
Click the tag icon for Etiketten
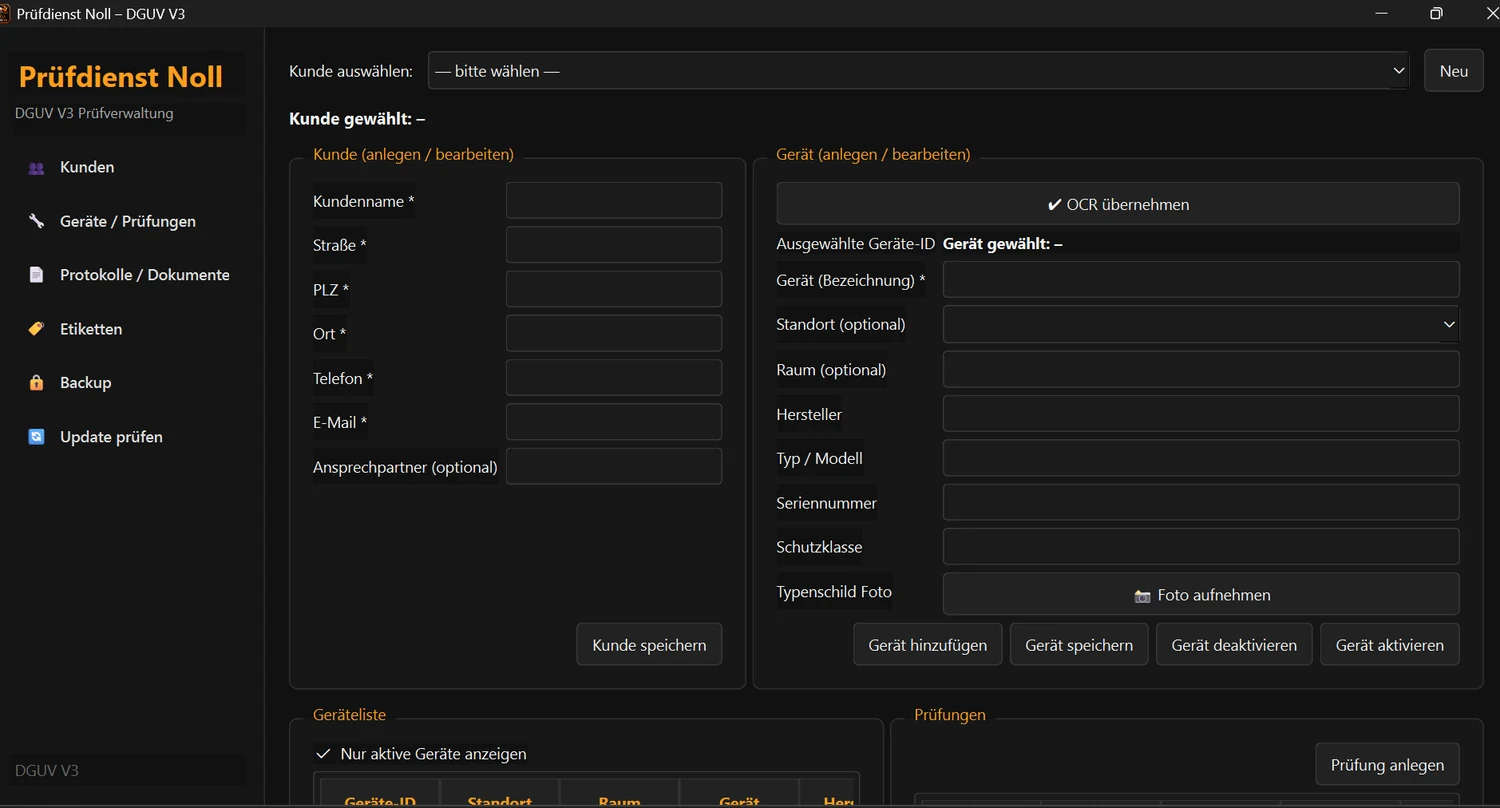click(37, 329)
